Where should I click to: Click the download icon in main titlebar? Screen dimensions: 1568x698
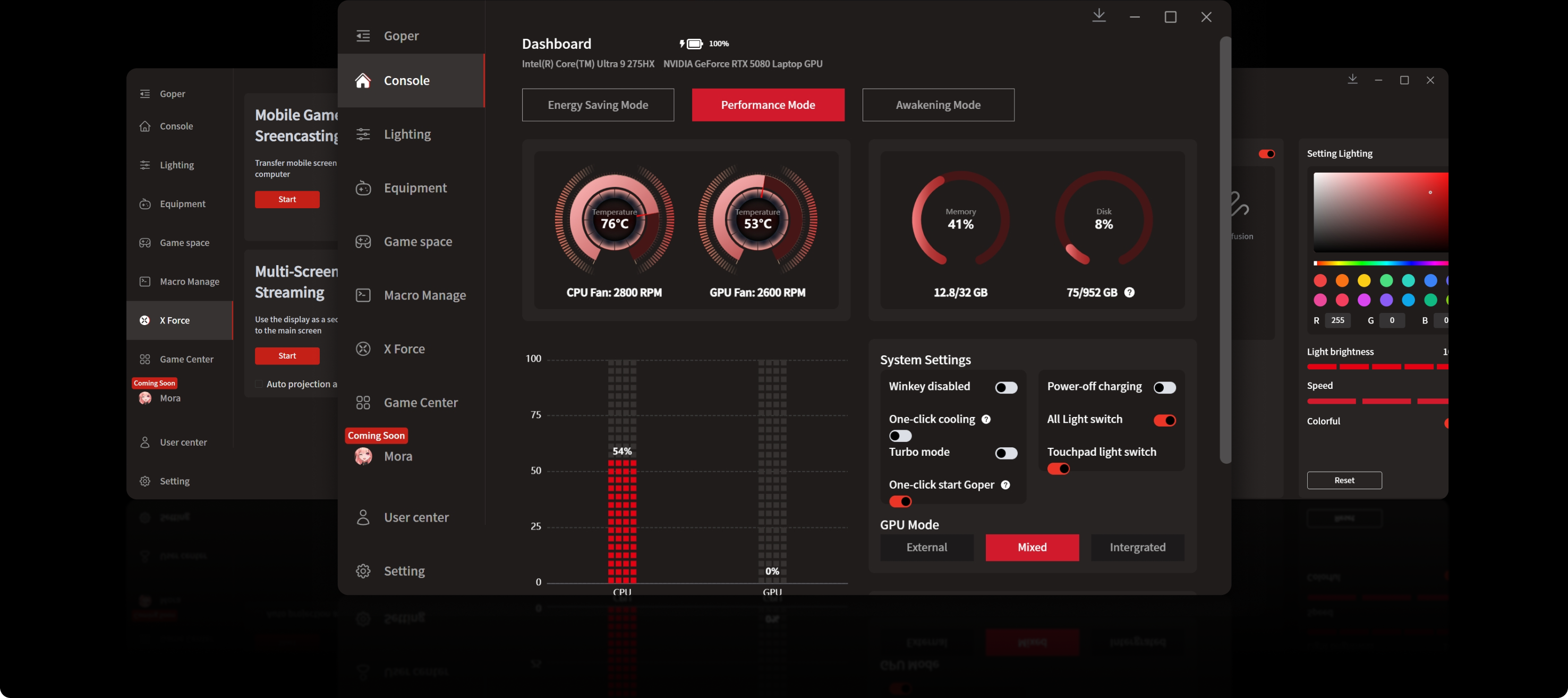coord(1098,16)
